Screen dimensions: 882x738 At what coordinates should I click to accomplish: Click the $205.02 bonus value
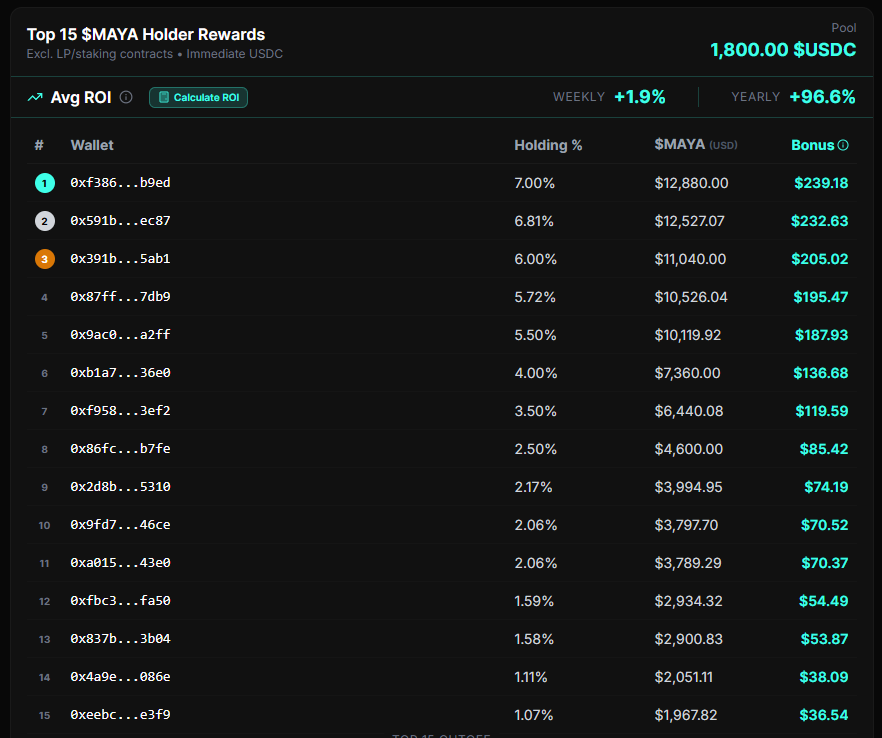(820, 259)
